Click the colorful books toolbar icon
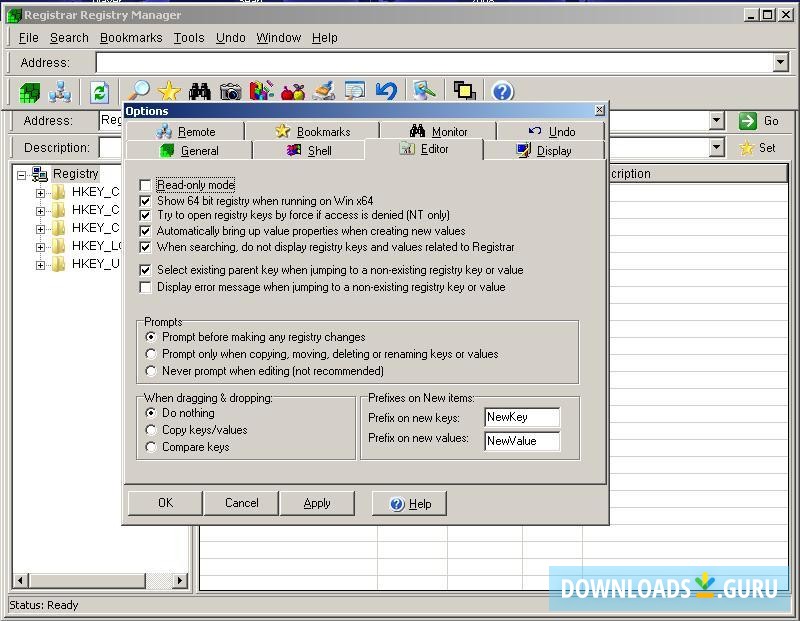800x621 pixels. 262,91
